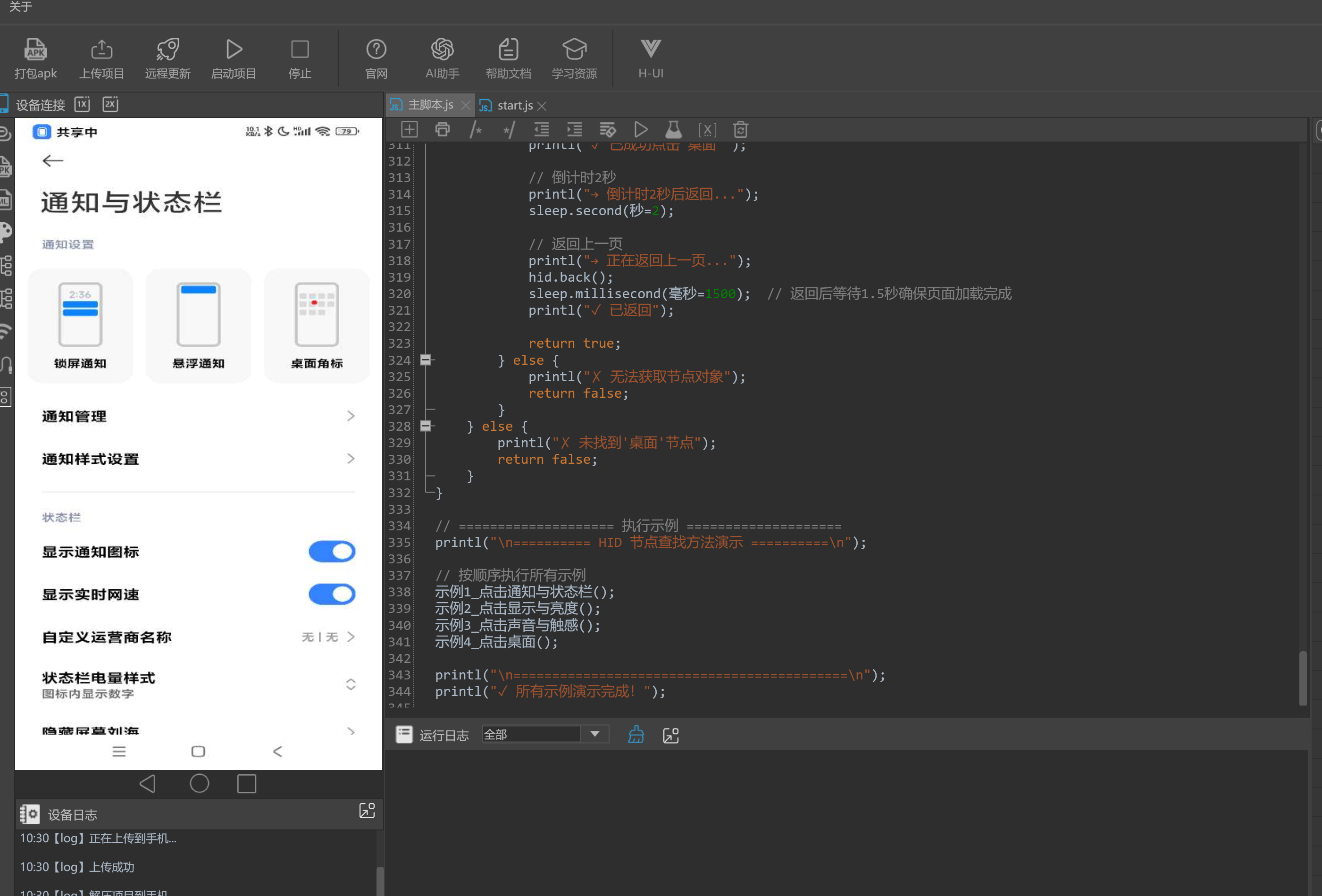Toggle the 显示通知图标 switch
Image resolution: width=1322 pixels, height=896 pixels.
332,551
